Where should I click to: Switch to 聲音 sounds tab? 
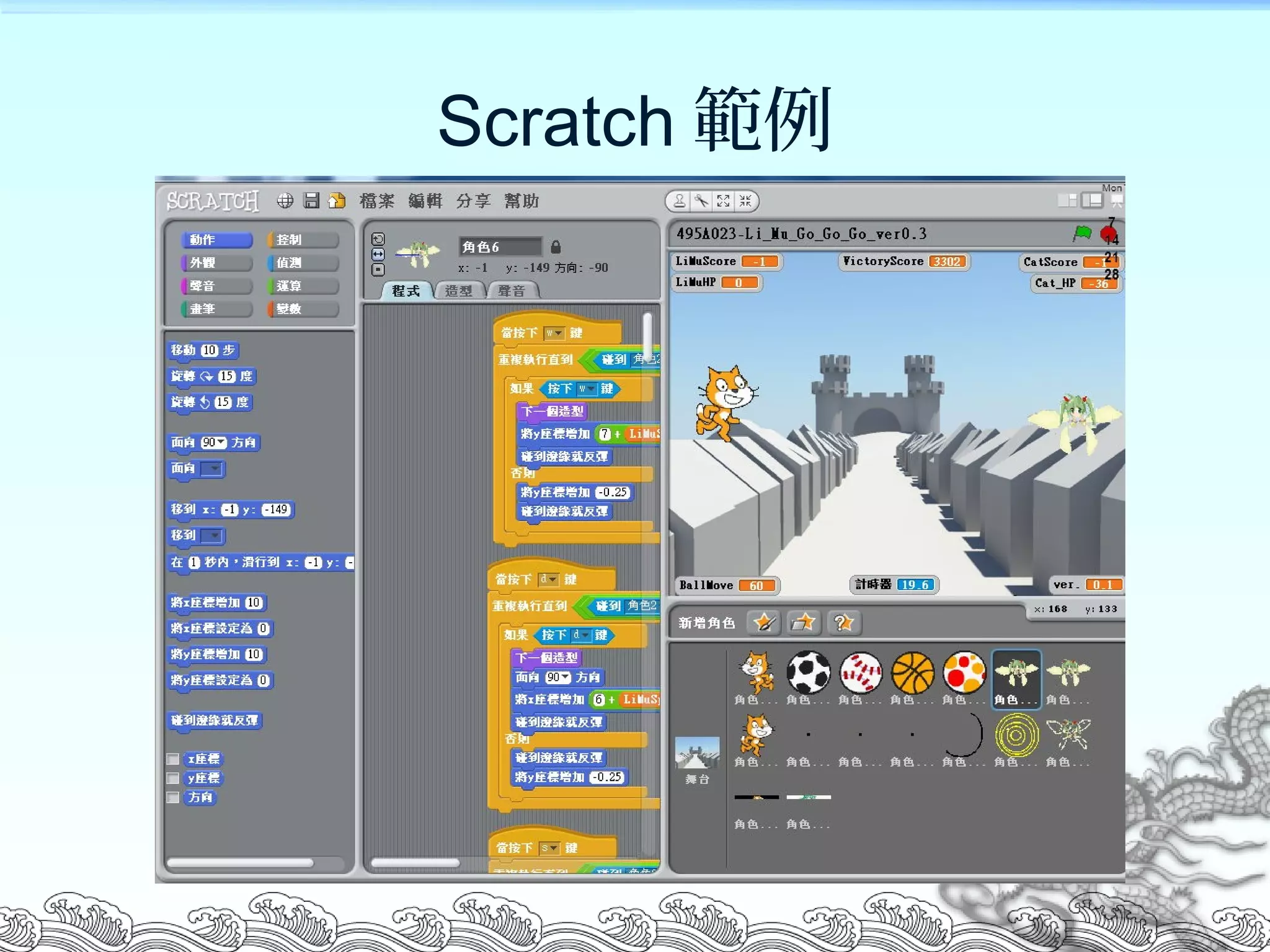click(x=512, y=291)
